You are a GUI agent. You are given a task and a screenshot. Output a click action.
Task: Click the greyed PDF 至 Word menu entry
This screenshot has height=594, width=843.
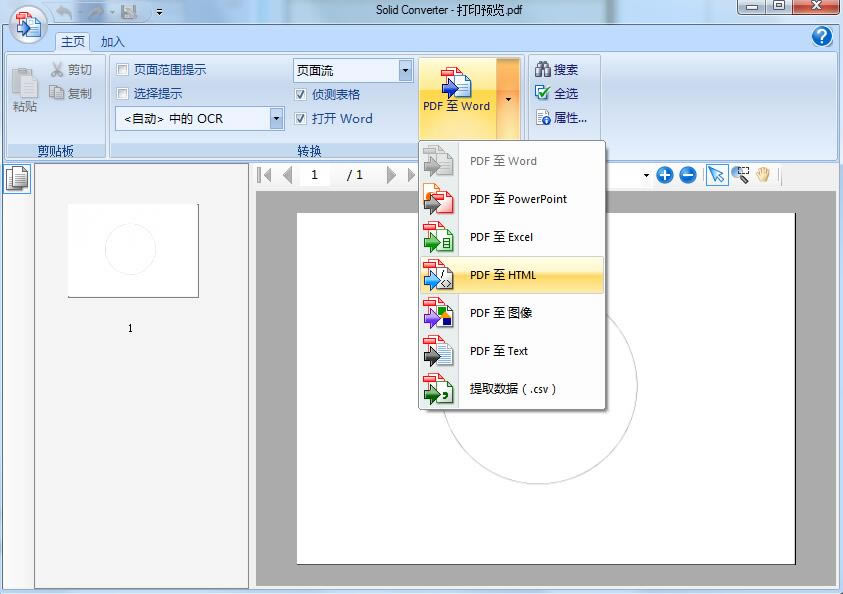point(512,161)
